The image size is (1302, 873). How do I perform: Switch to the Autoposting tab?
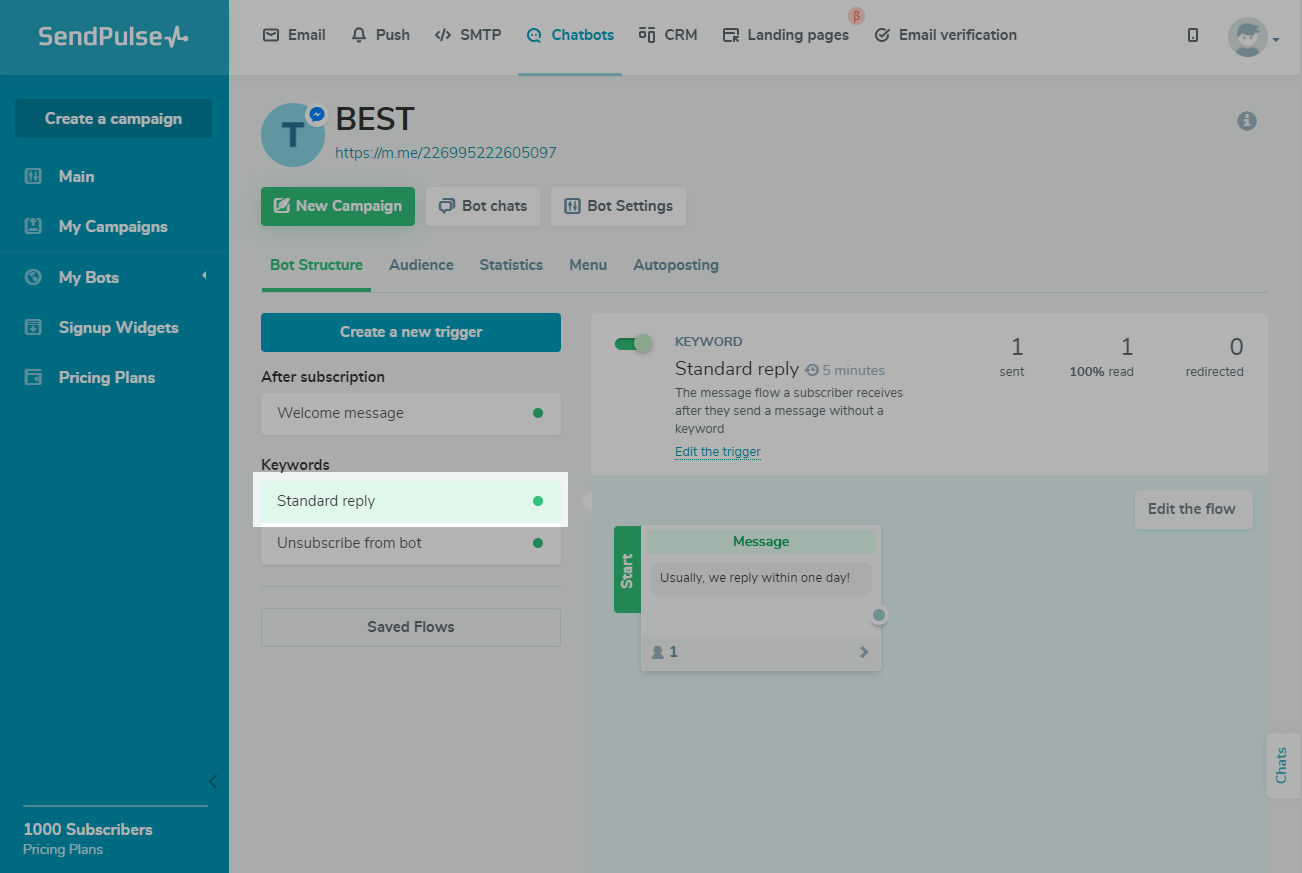676,265
